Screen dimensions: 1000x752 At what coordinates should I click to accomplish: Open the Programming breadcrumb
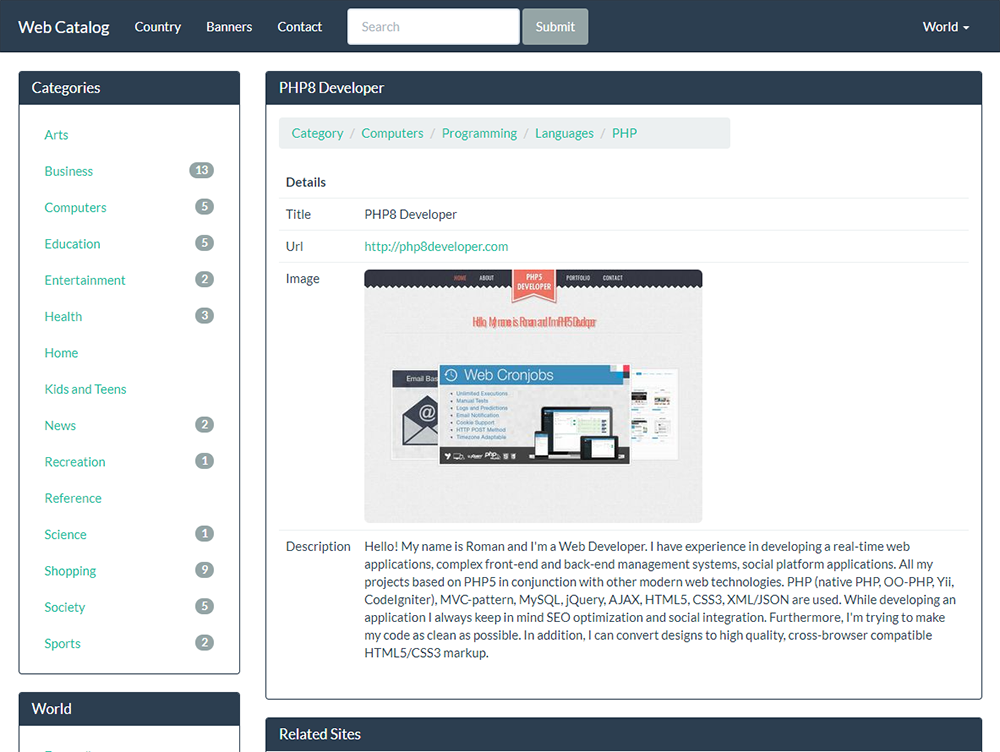click(x=479, y=132)
